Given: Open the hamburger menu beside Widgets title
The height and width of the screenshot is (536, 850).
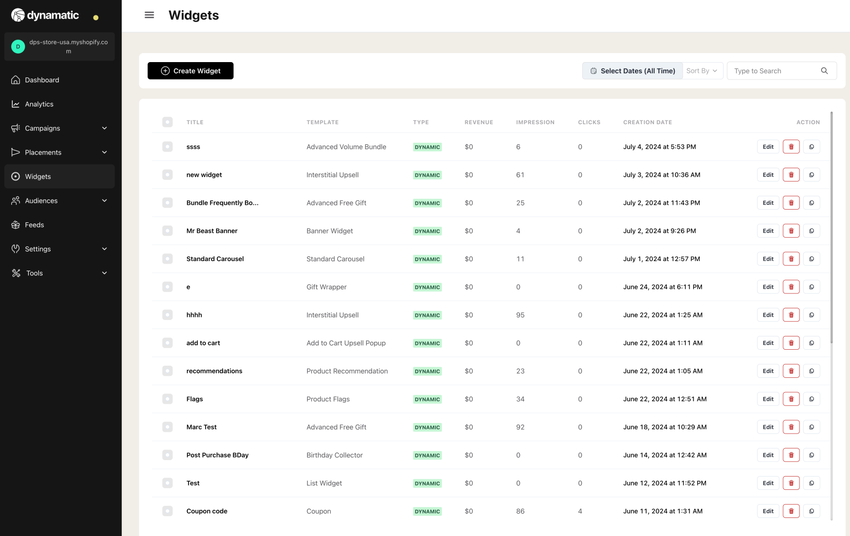Looking at the screenshot, I should (149, 15).
